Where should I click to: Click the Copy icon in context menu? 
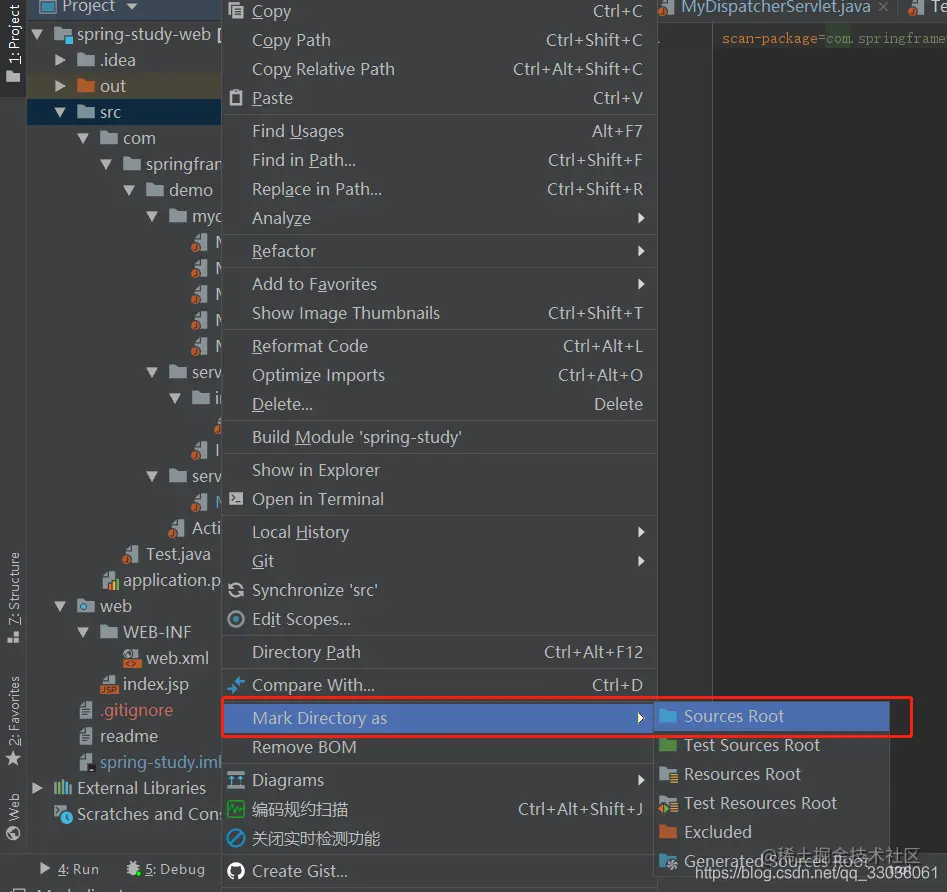tap(236, 10)
